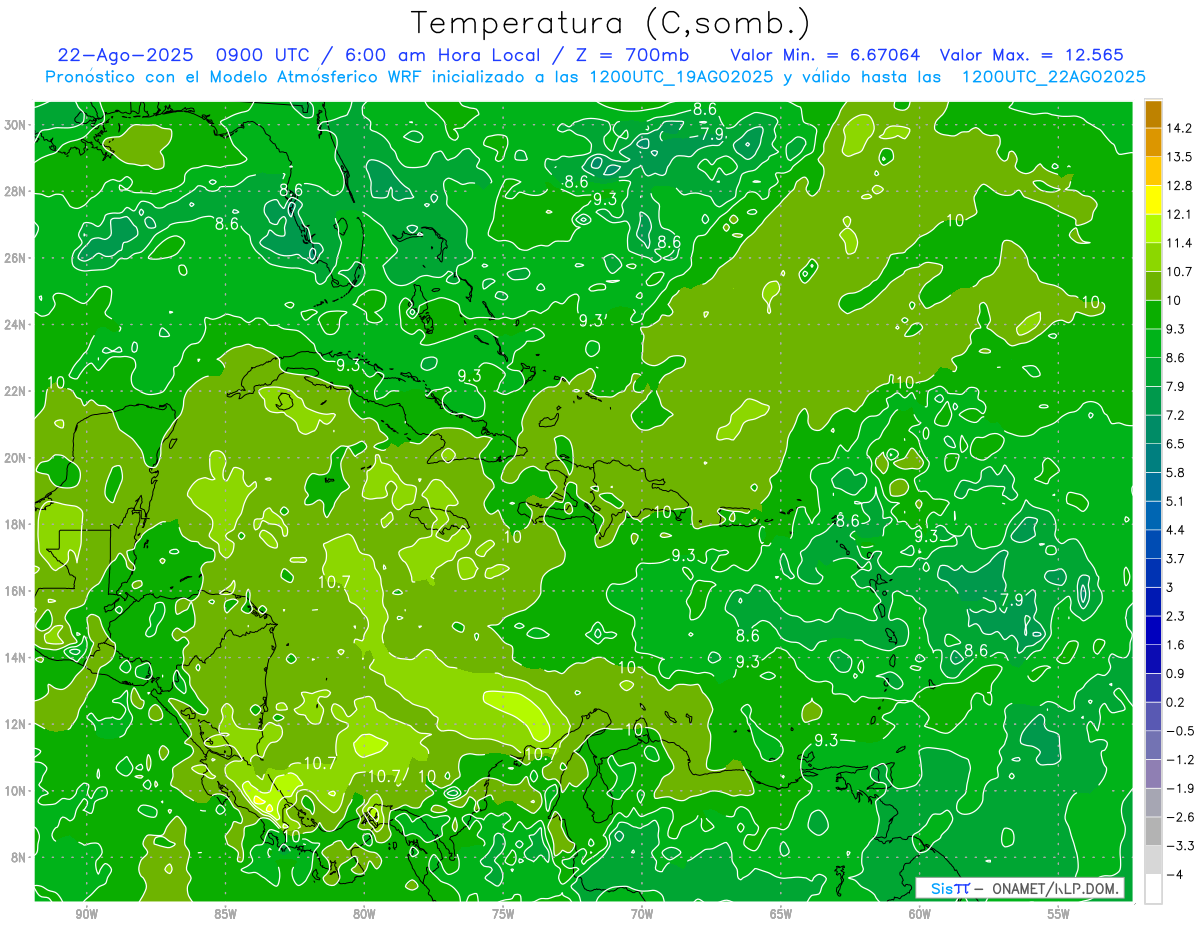Image resolution: width=1200 pixels, height=927 pixels.
Task: Select the '1200UTC_22AGO2025' valid-until time
Action: [1052, 77]
